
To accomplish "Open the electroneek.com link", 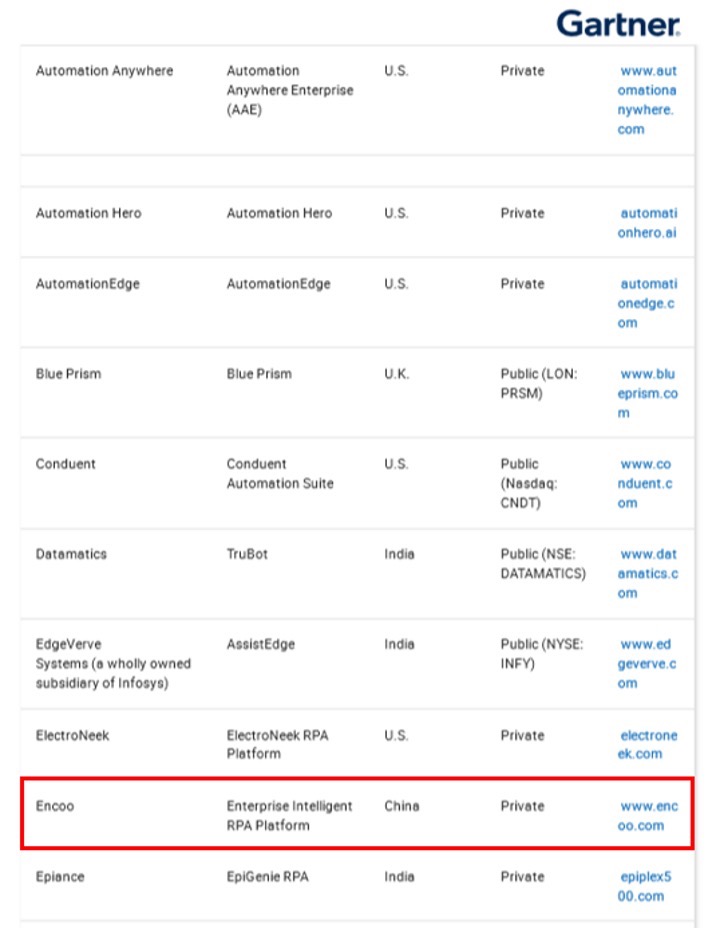I will point(647,744).
